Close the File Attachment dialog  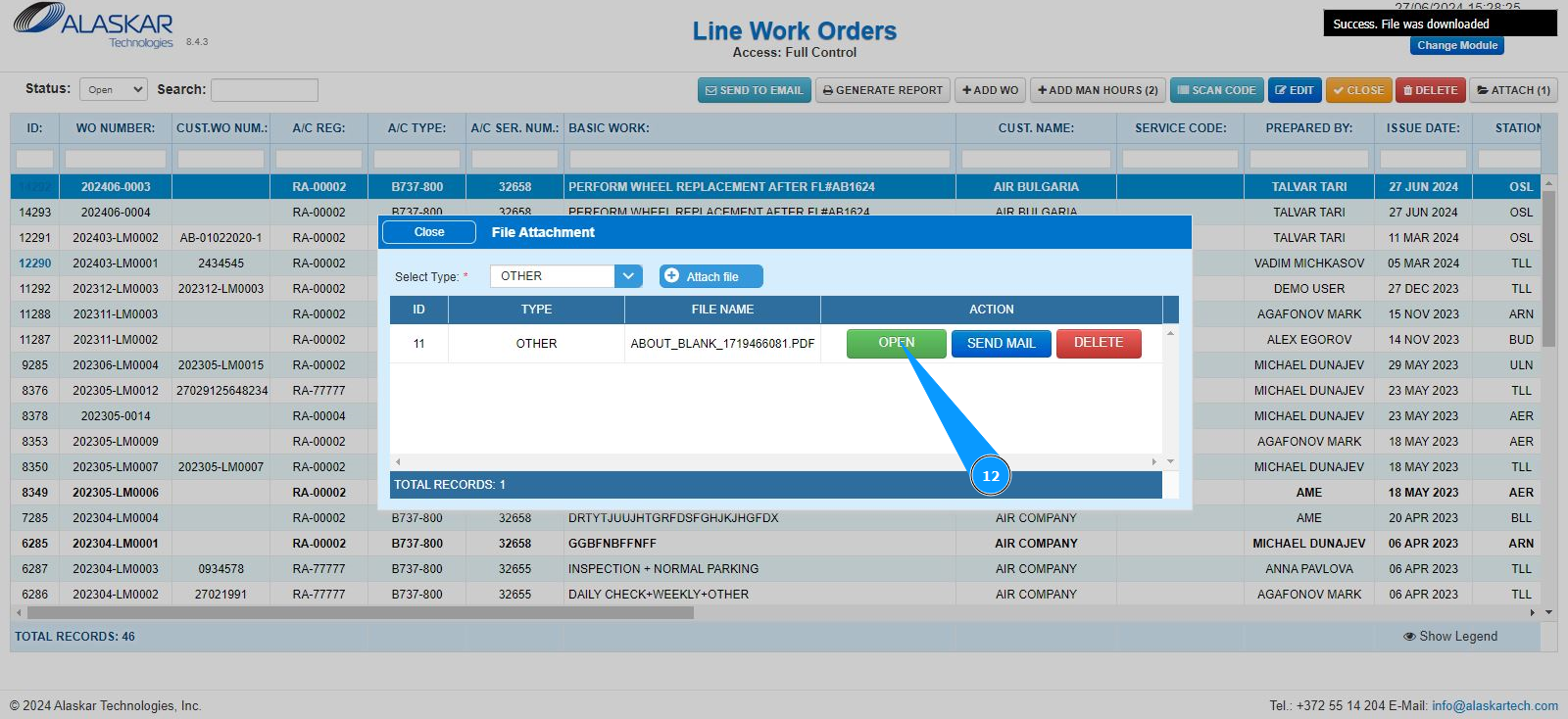coord(429,232)
